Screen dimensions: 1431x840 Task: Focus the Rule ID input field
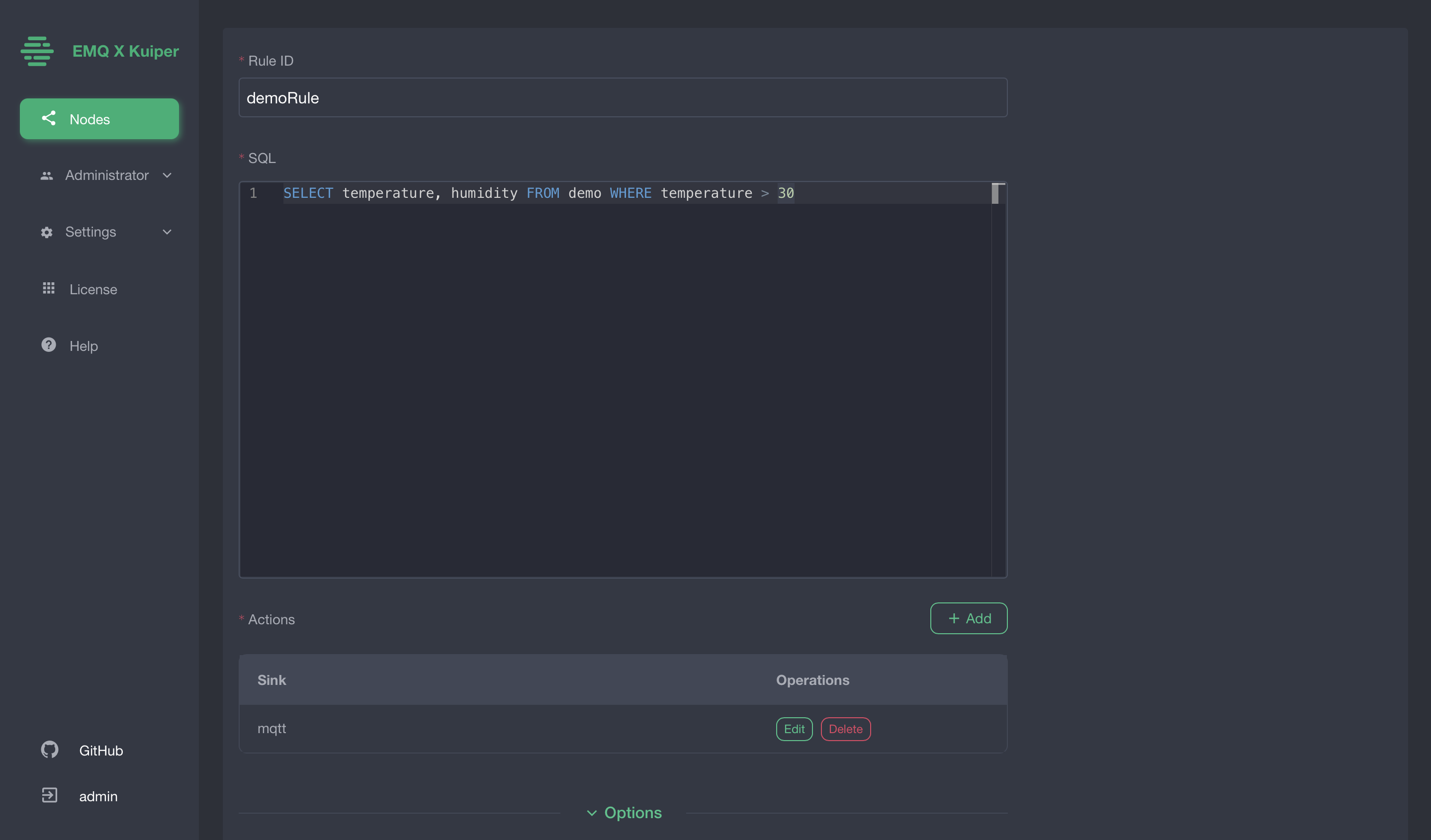click(x=623, y=97)
